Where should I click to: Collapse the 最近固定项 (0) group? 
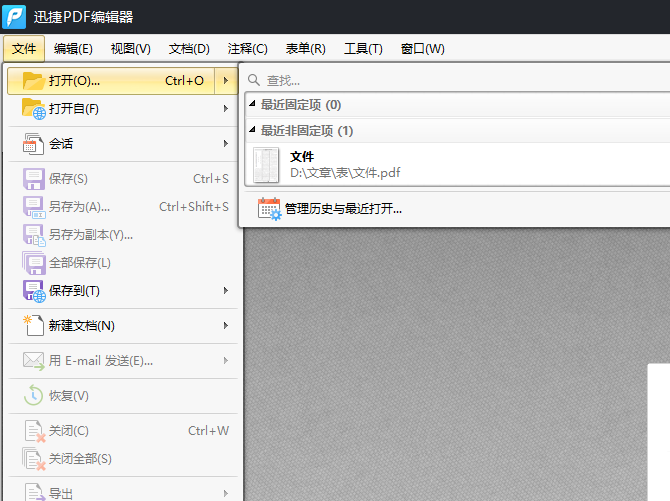[252, 104]
